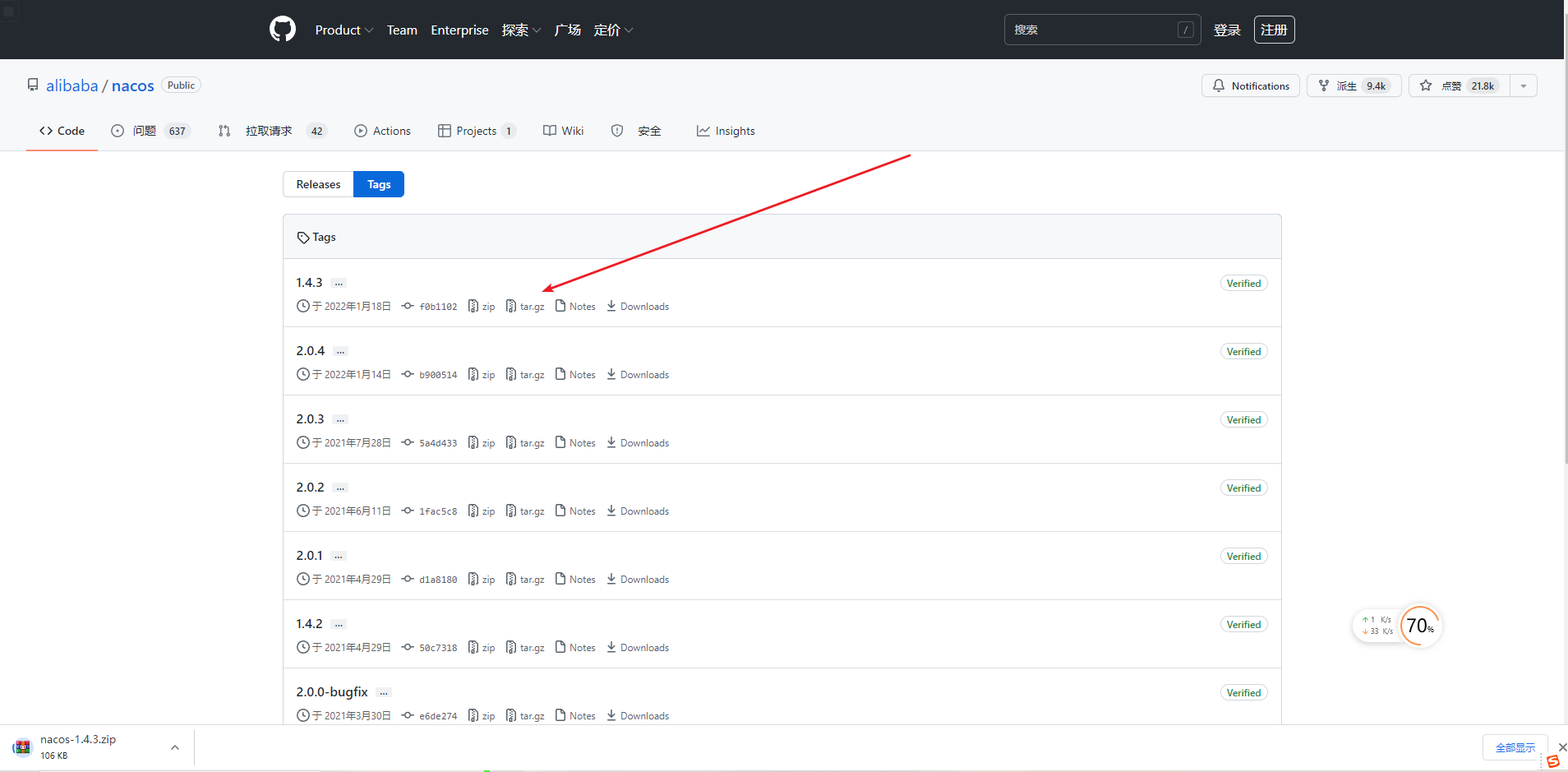Screen dimensions: 1568x772
Task: Expand the 1.4.3 tag message ellipsis
Action: (x=339, y=283)
